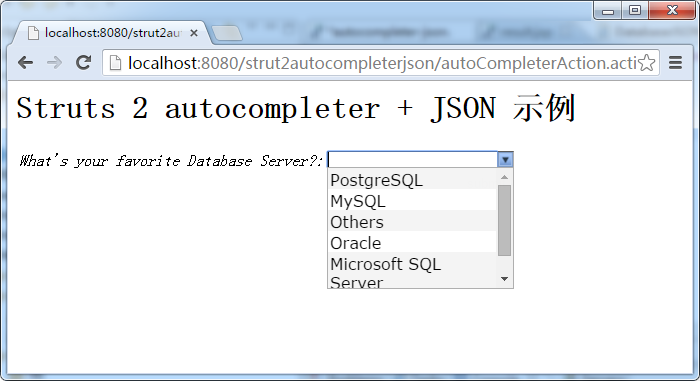
Task: Collapse the database autocompleter dropdown arrow
Action: click(505, 159)
